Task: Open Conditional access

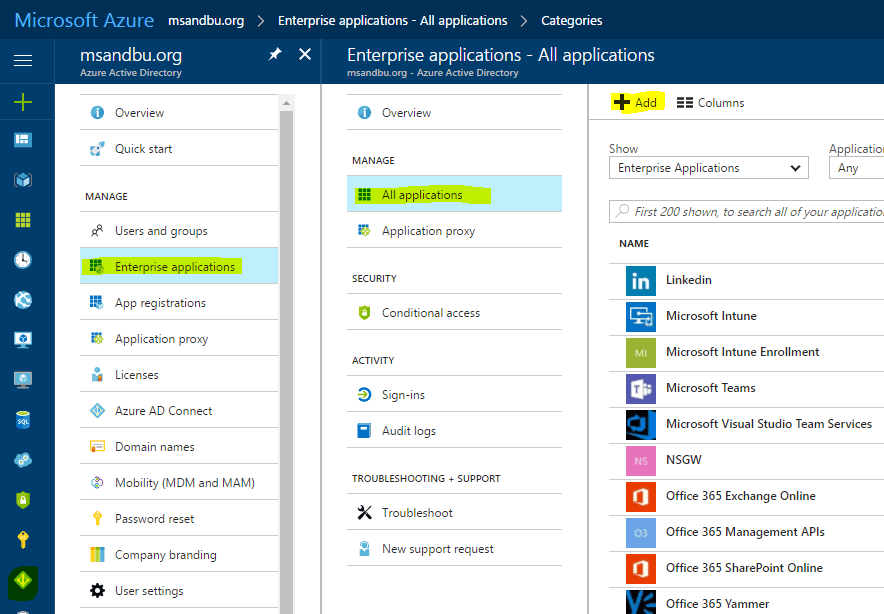Action: [x=454, y=312]
